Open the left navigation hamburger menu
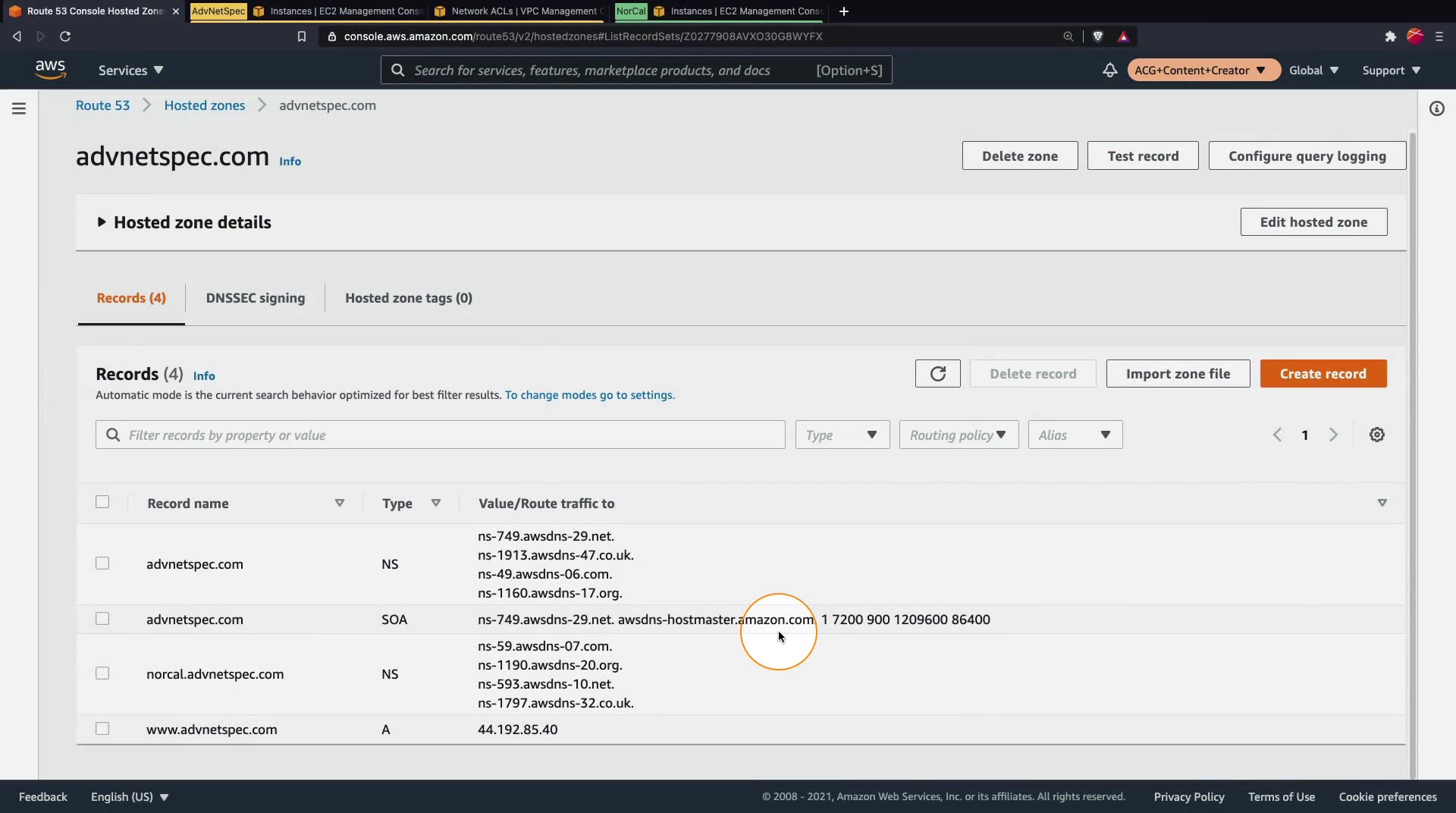This screenshot has height=813, width=1456. pos(19,108)
